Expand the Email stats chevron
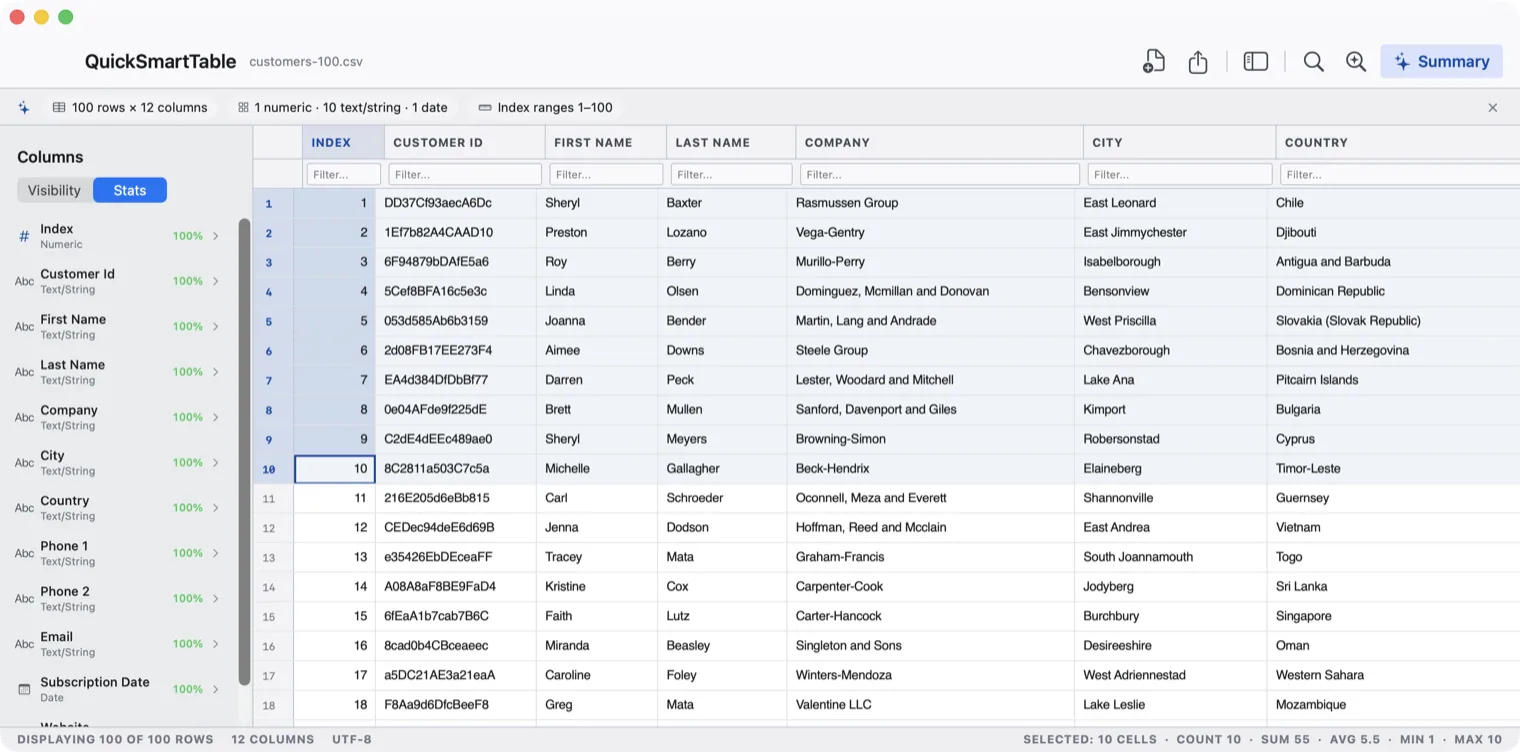 (215, 644)
